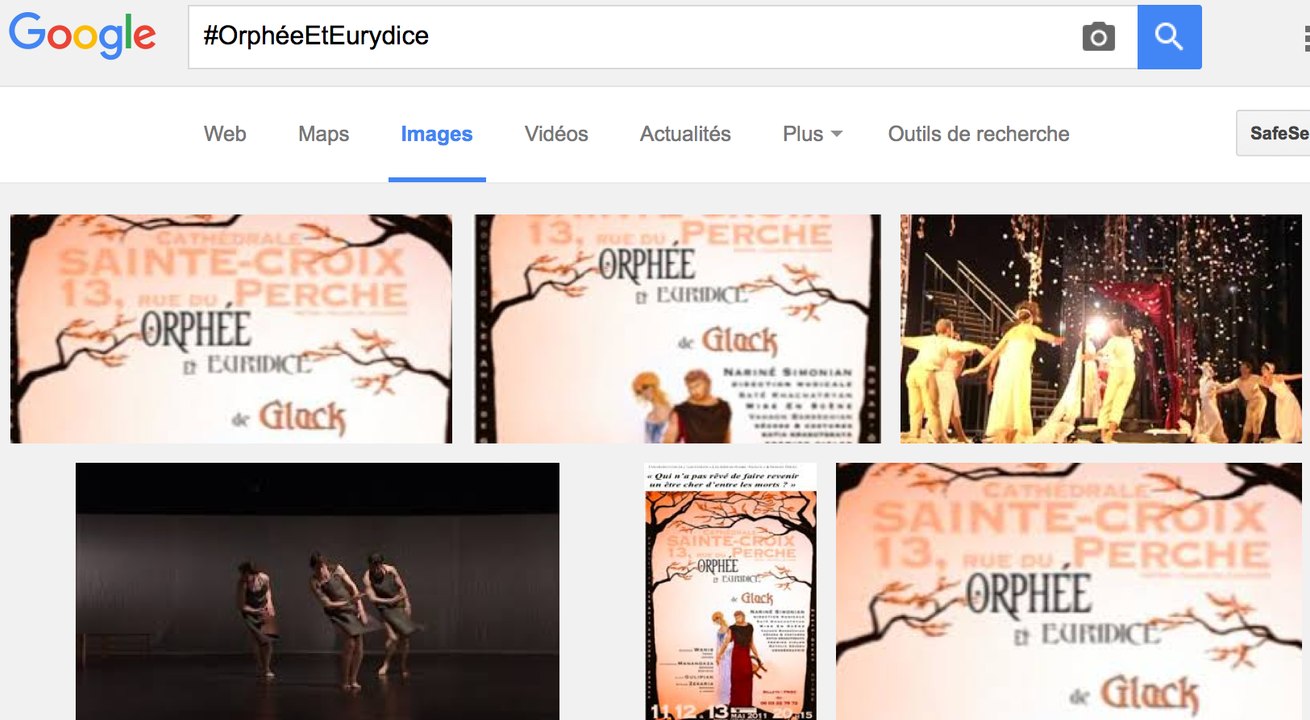The image size is (1310, 720).
Task: Open the SafeSearch settings button
Action: tap(1274, 134)
